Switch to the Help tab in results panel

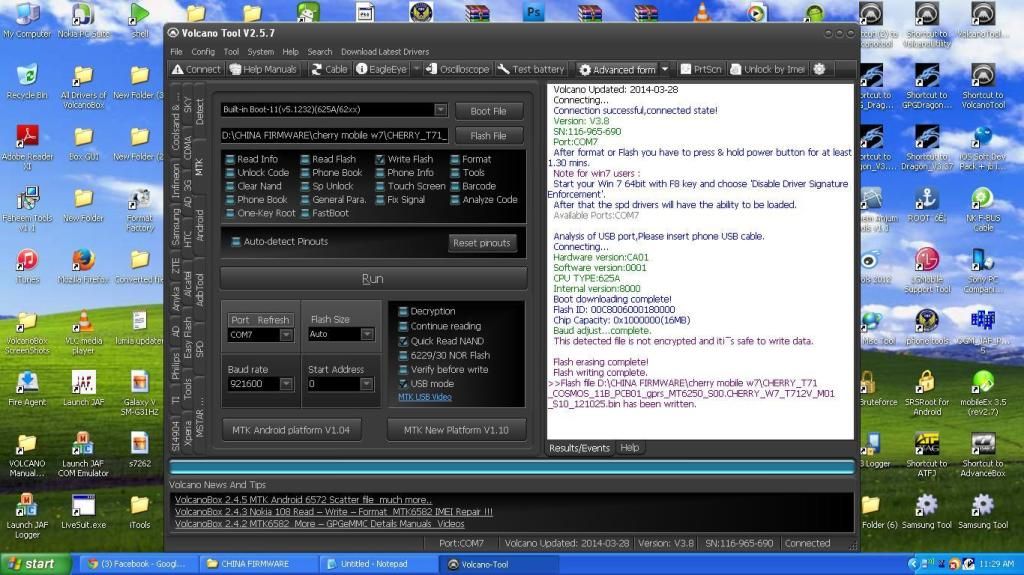[630, 448]
